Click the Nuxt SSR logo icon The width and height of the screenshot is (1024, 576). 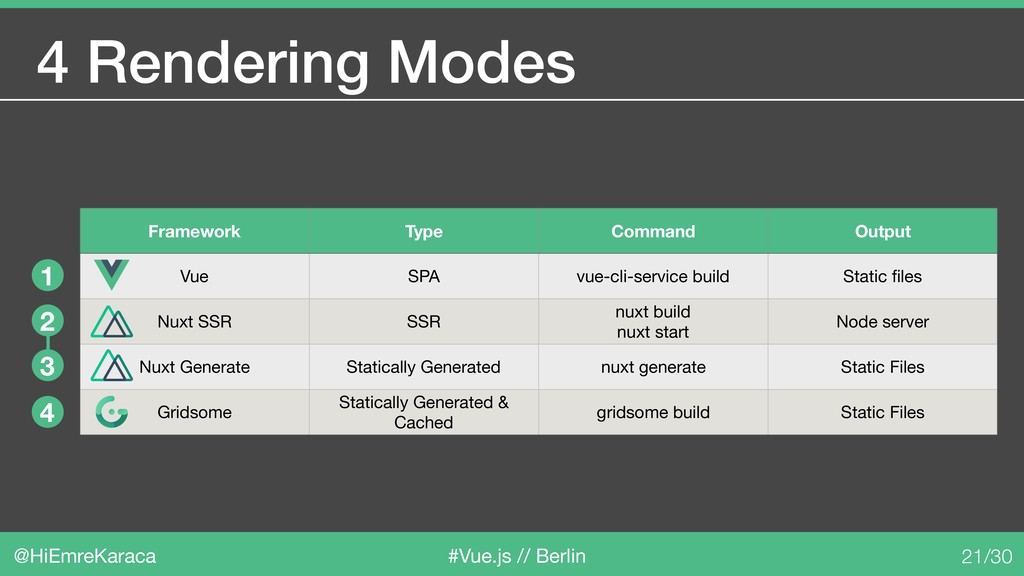[x=112, y=322]
